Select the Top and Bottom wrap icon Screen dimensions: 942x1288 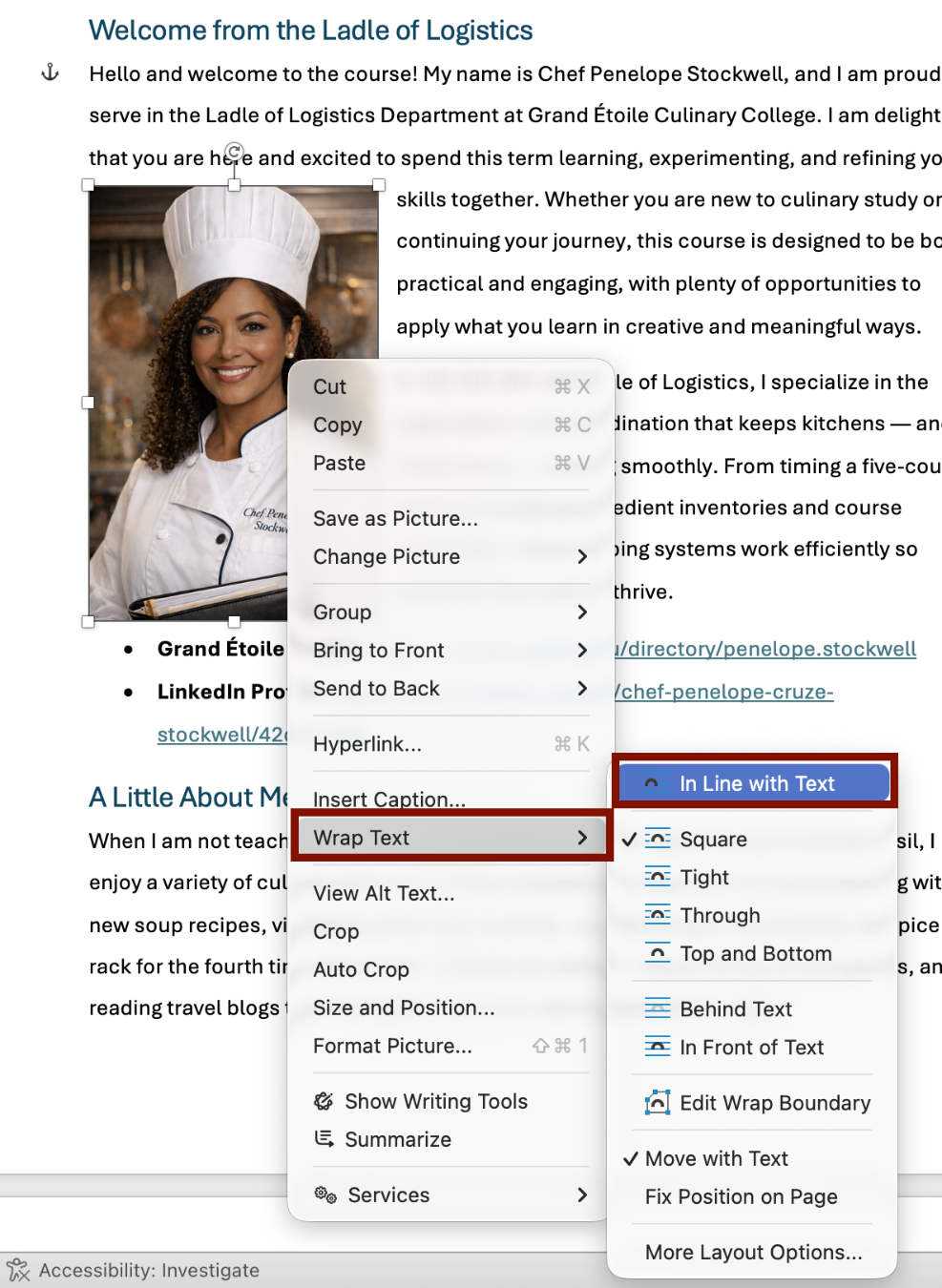[x=658, y=953]
